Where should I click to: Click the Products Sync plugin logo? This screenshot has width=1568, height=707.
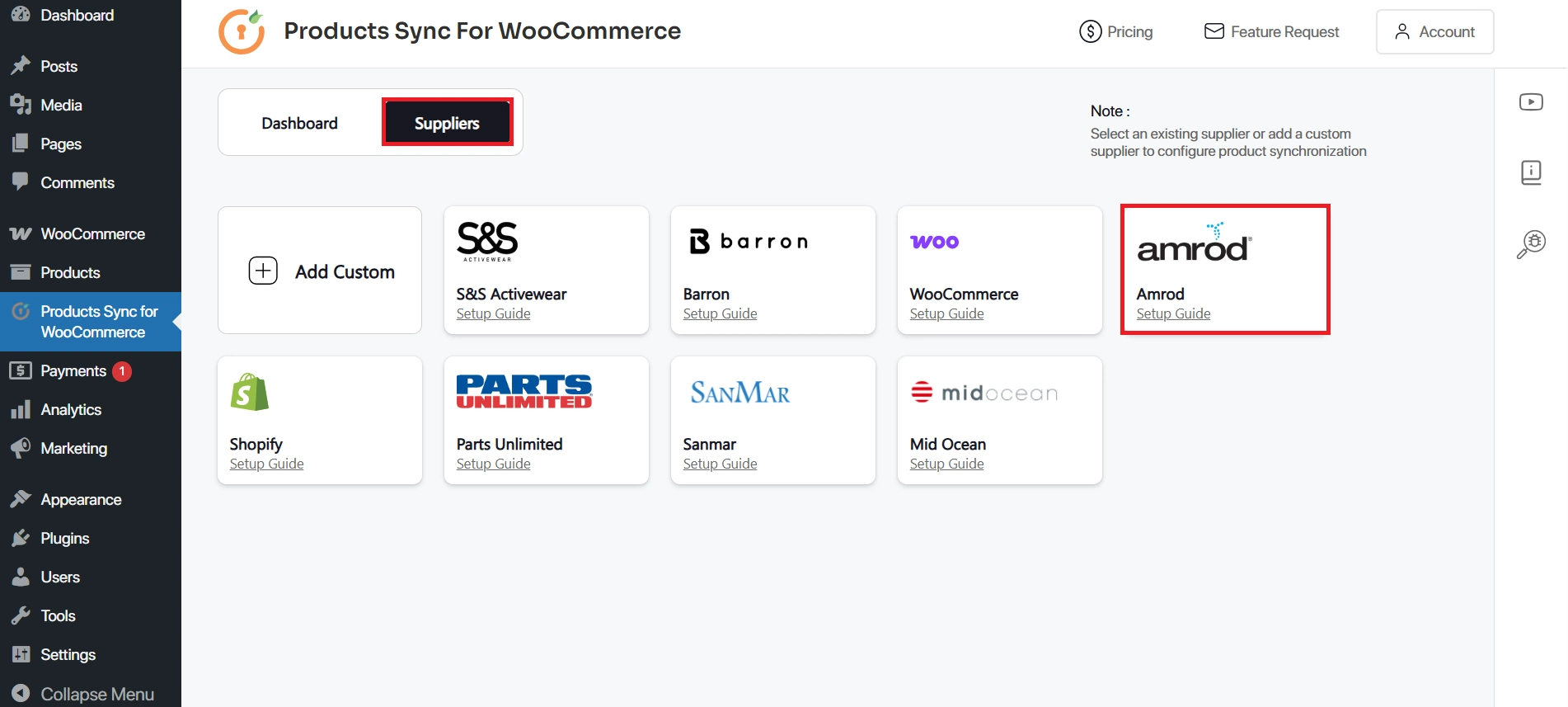[x=241, y=31]
